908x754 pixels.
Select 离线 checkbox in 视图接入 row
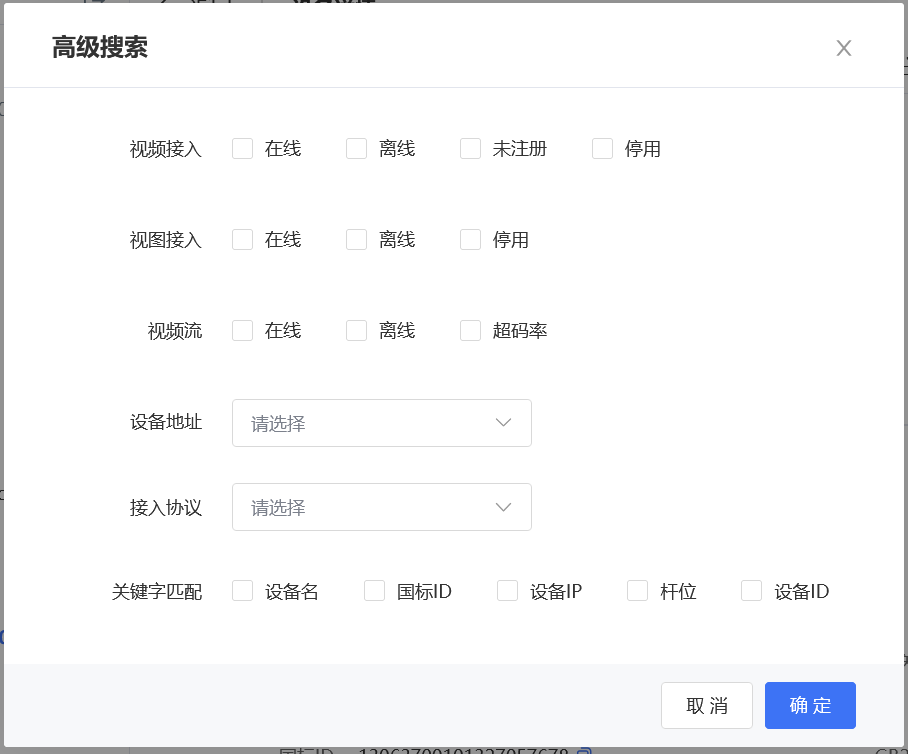click(357, 240)
